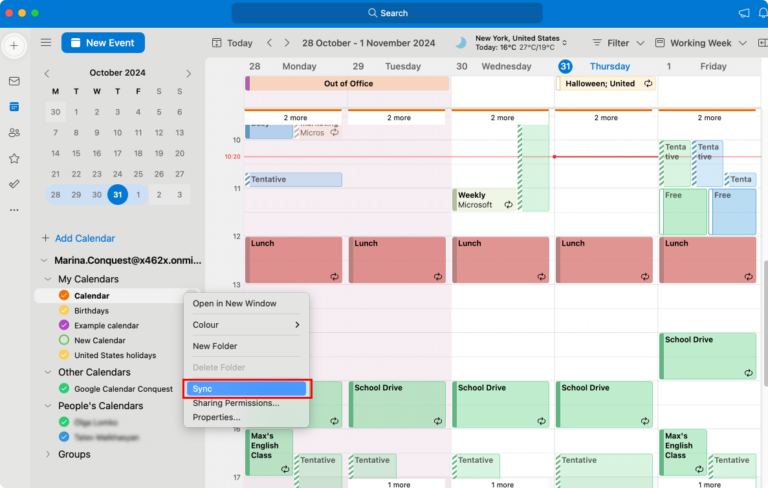The width and height of the screenshot is (768, 488).
Task: Enable the New Calendar checkbox
Action: (65, 340)
